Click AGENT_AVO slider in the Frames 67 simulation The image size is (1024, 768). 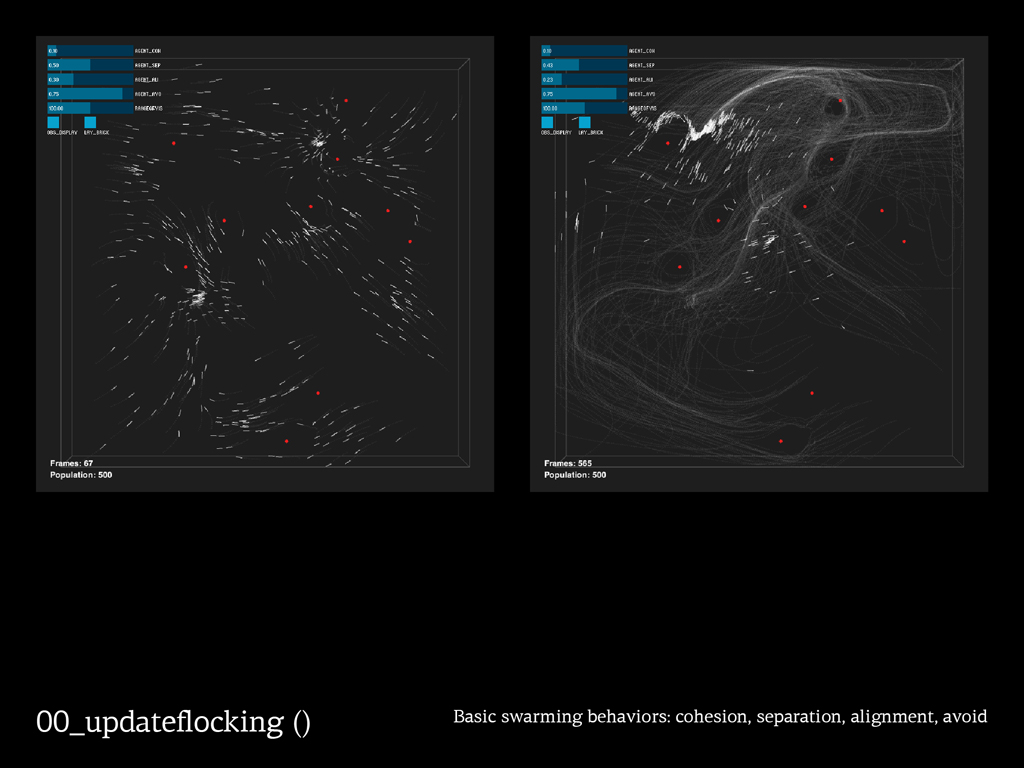(x=89, y=94)
